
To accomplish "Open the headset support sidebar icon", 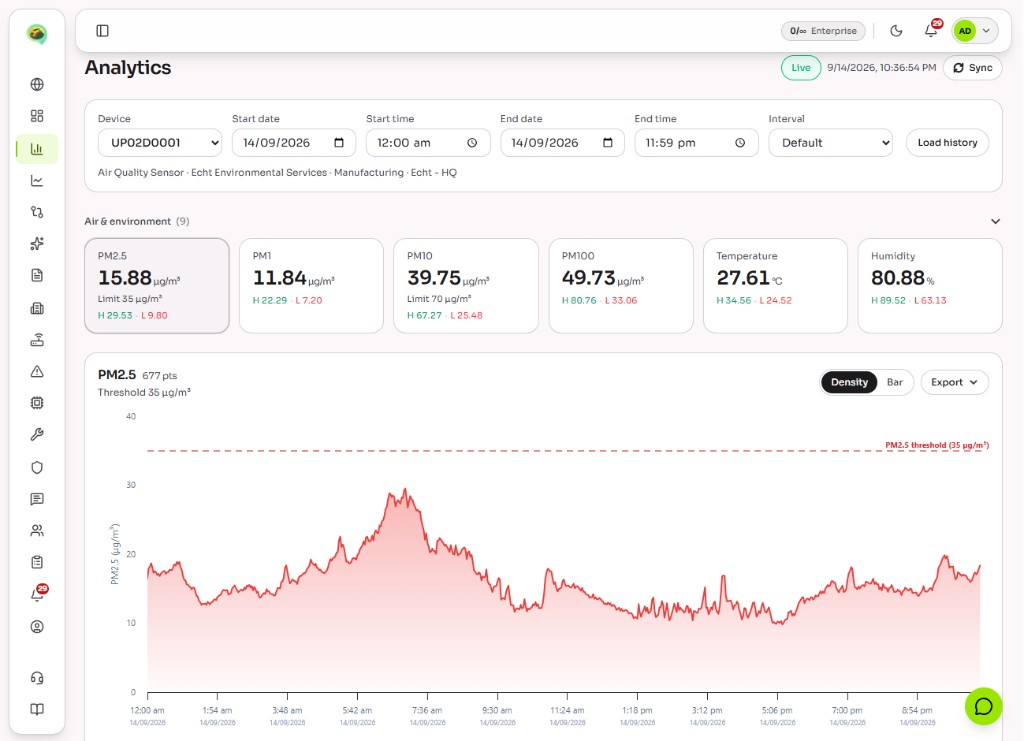I will [37, 678].
